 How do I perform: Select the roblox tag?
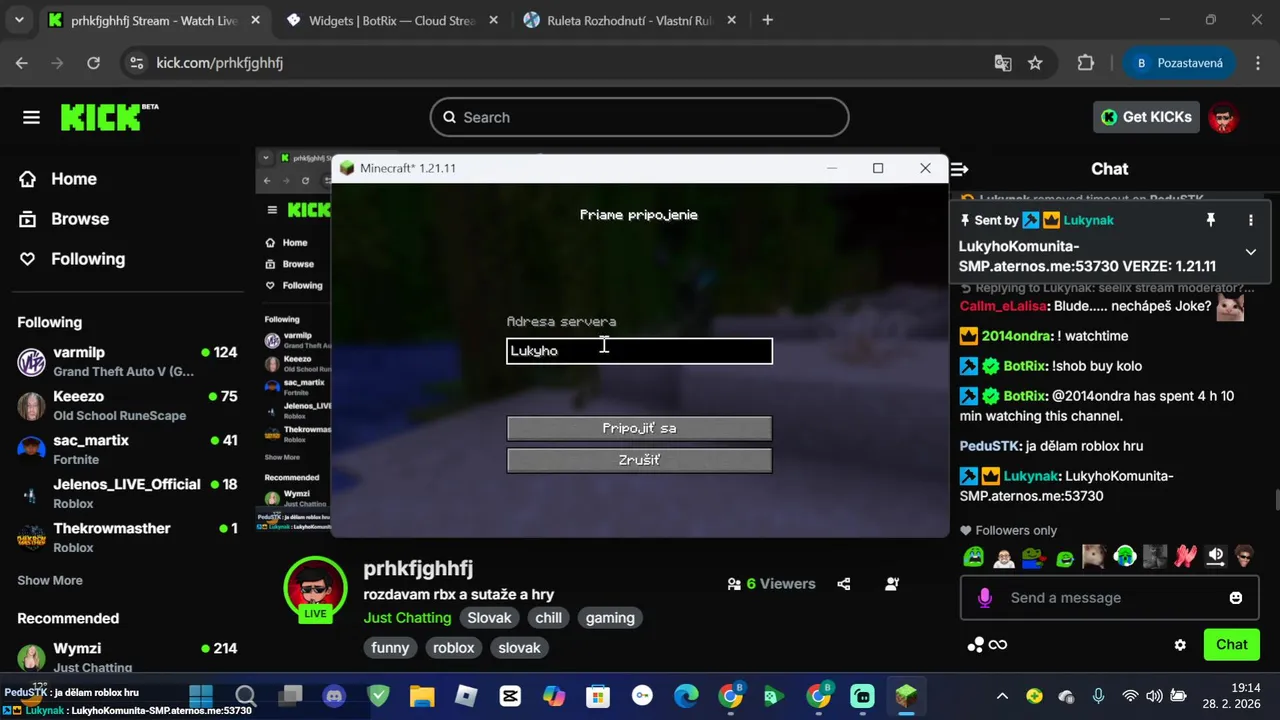click(x=453, y=648)
